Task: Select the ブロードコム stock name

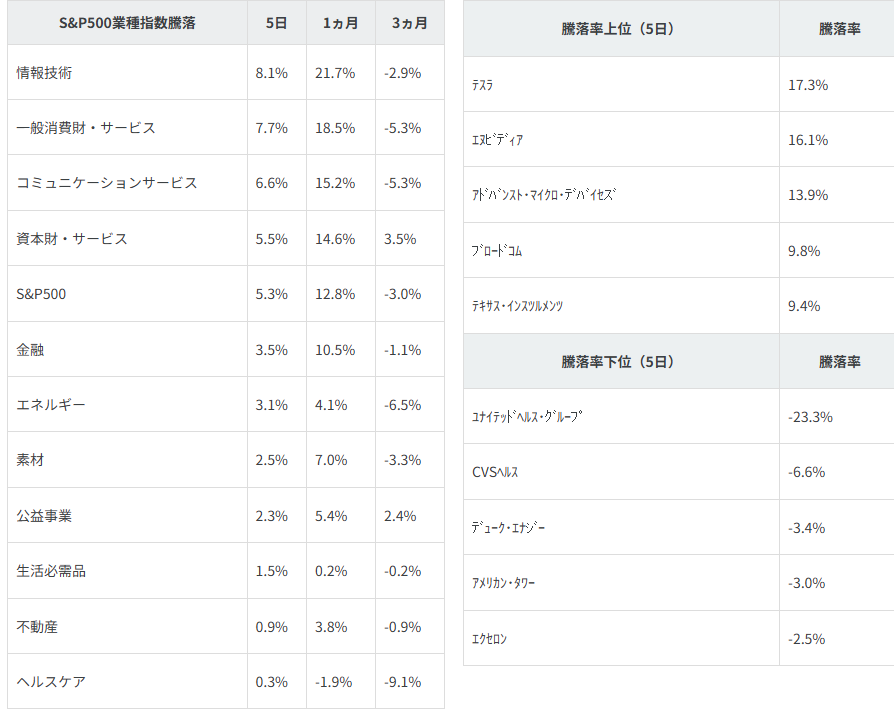Action: coord(497,251)
